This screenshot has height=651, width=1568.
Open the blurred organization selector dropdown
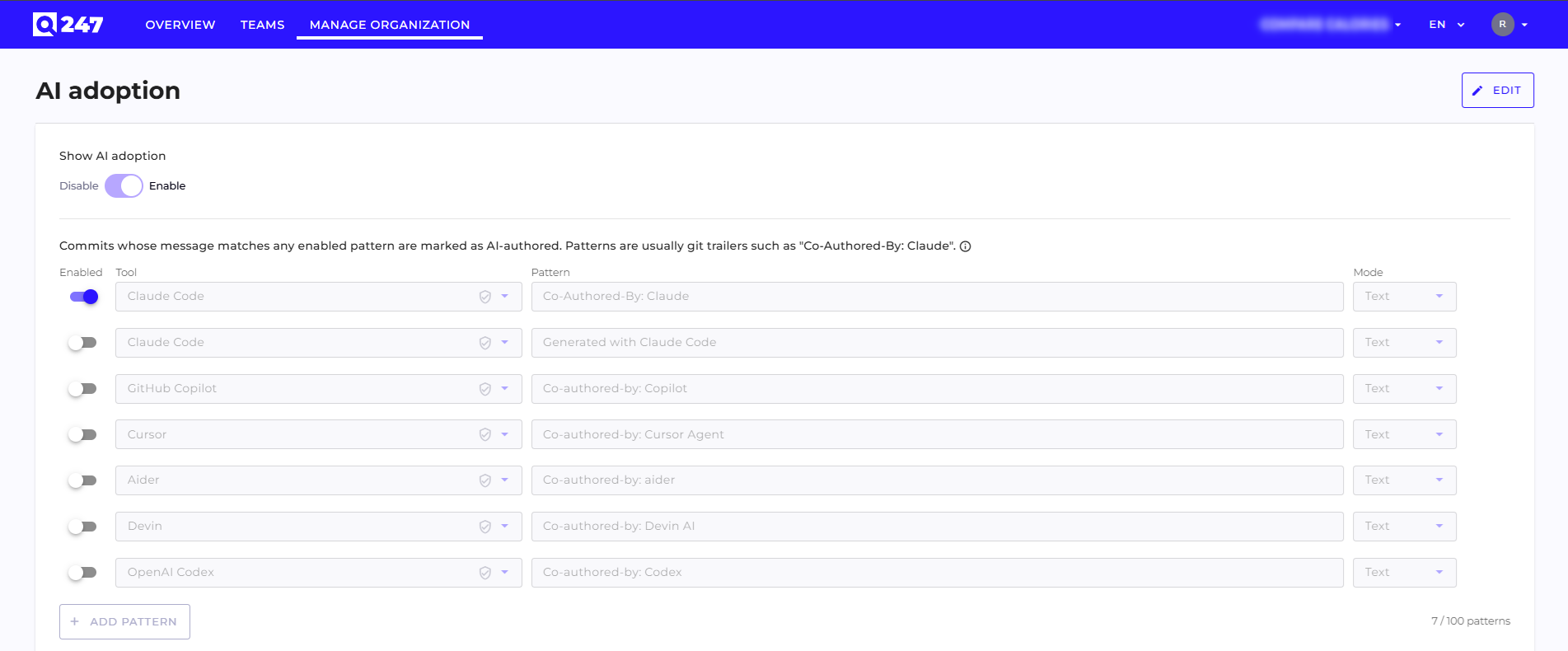pyautogui.click(x=1331, y=25)
